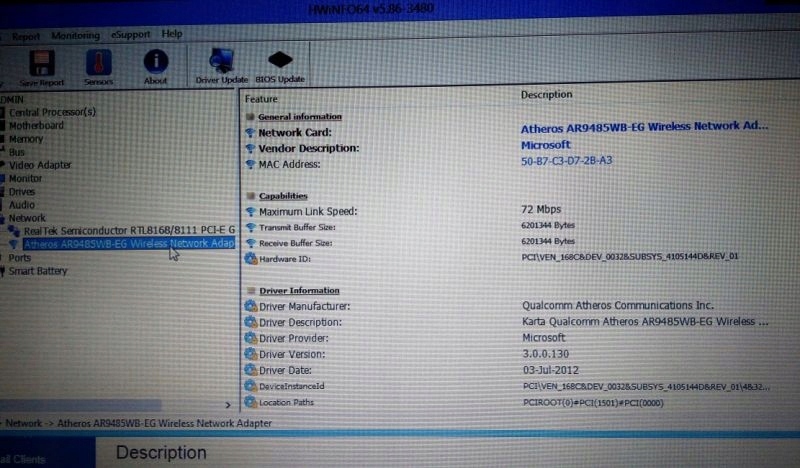Click the Transmit Buffer Size row icon
Viewport: 800px width, 468px height.
[x=250, y=228]
